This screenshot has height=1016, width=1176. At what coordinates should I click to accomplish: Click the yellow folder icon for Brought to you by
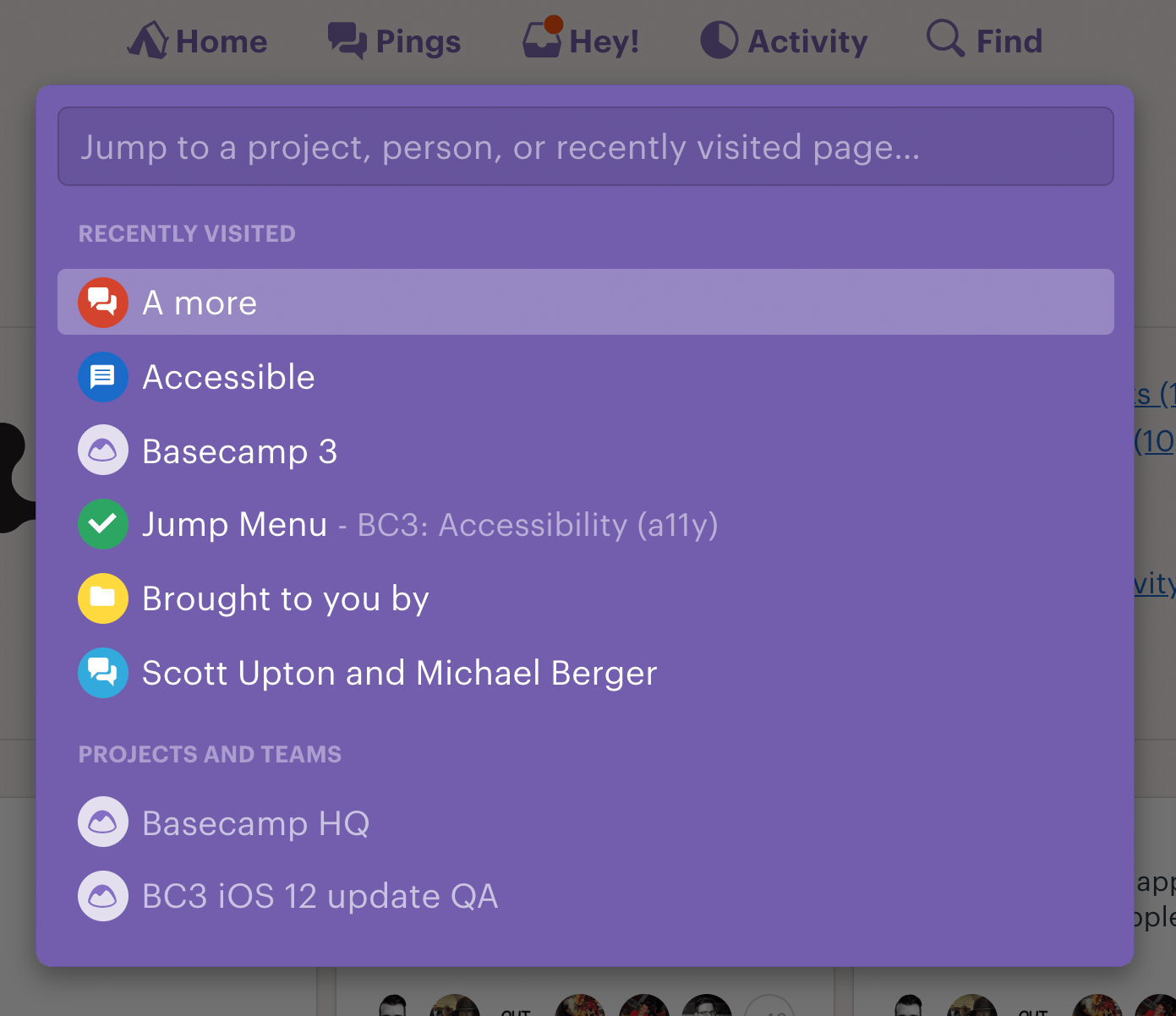[x=103, y=598]
